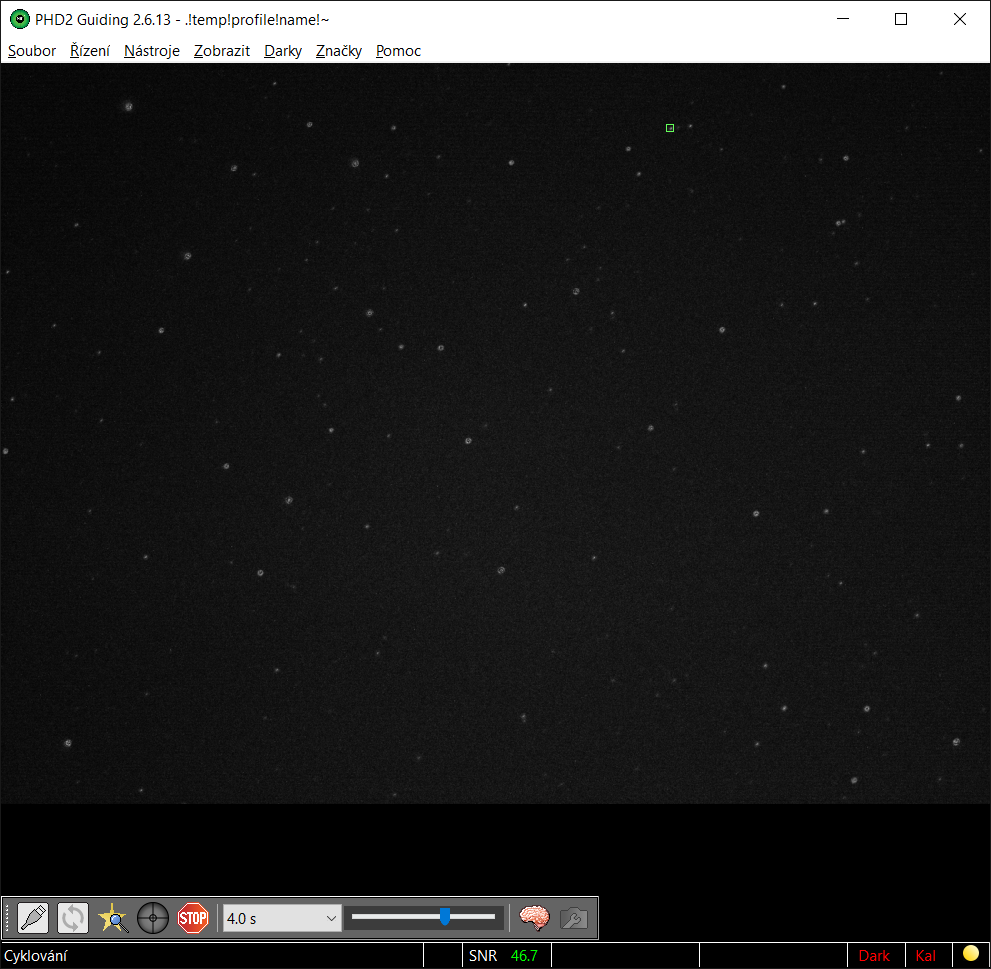Open advanced settings via brain icon
Image resolution: width=991 pixels, height=969 pixels.
[x=534, y=918]
